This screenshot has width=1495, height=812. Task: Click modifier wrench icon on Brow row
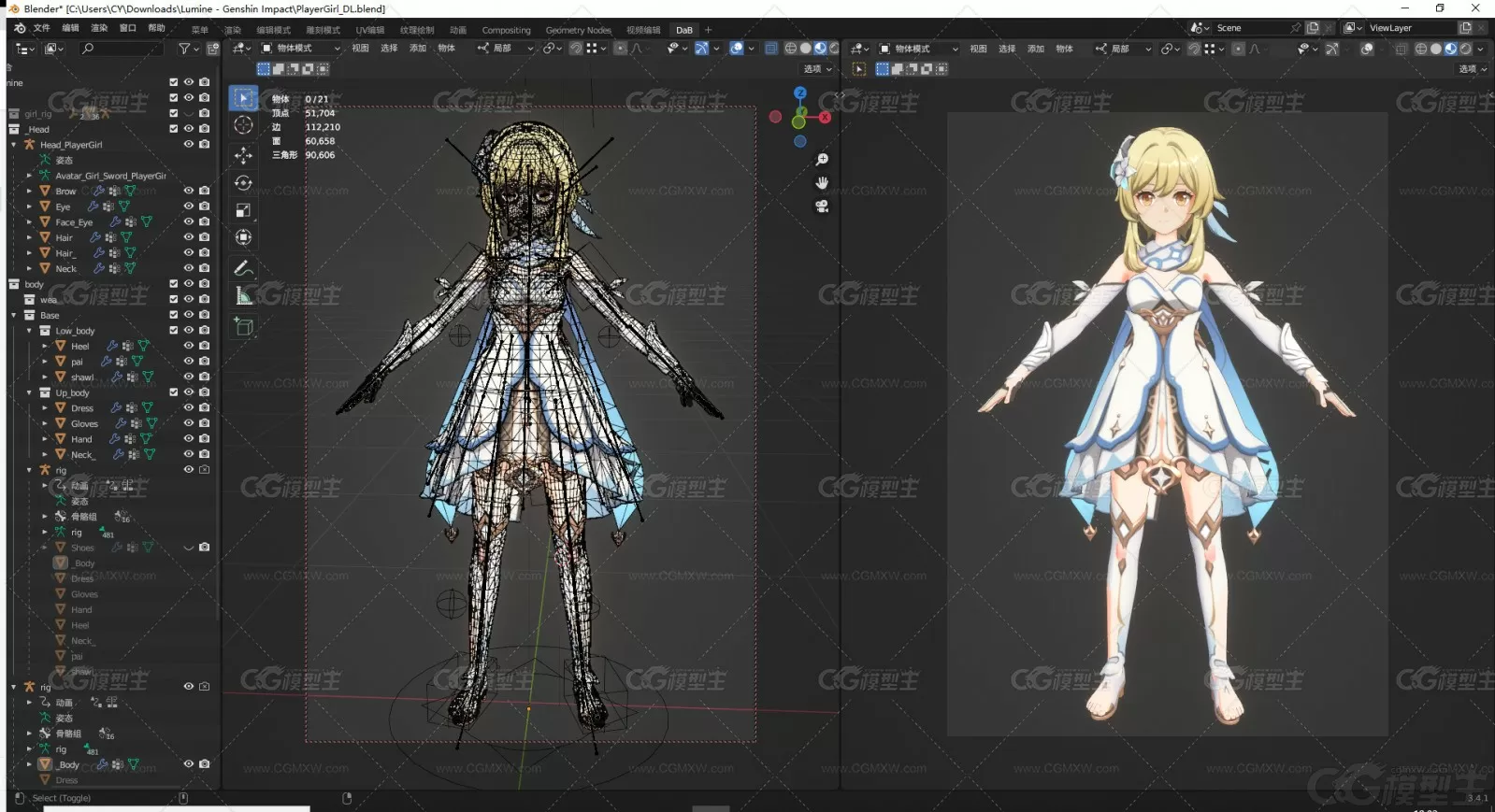coord(99,191)
